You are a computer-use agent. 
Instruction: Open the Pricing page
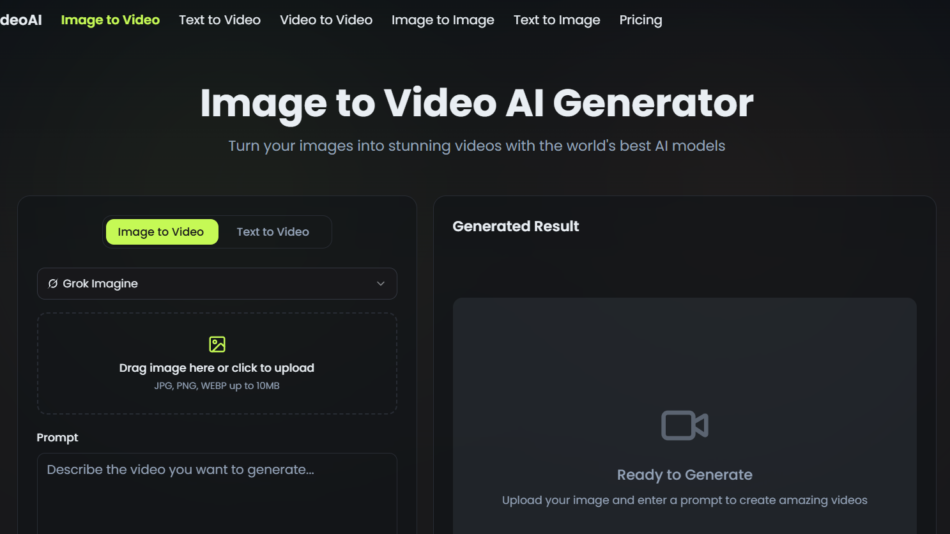[x=640, y=20]
